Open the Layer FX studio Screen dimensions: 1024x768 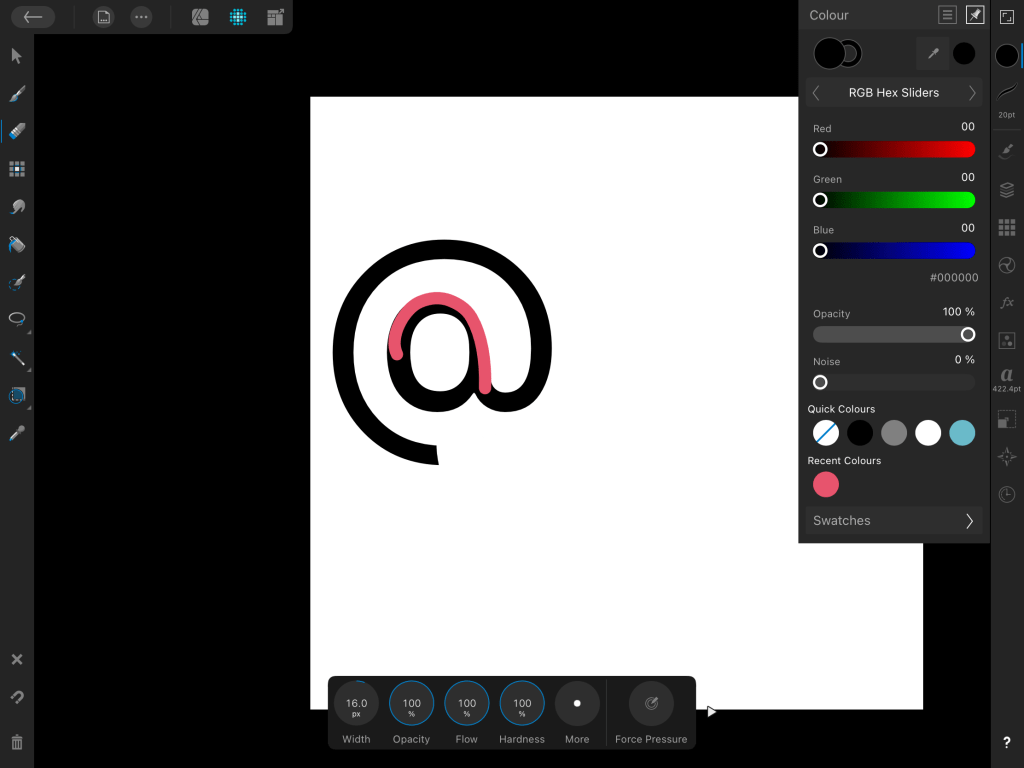point(1007,303)
